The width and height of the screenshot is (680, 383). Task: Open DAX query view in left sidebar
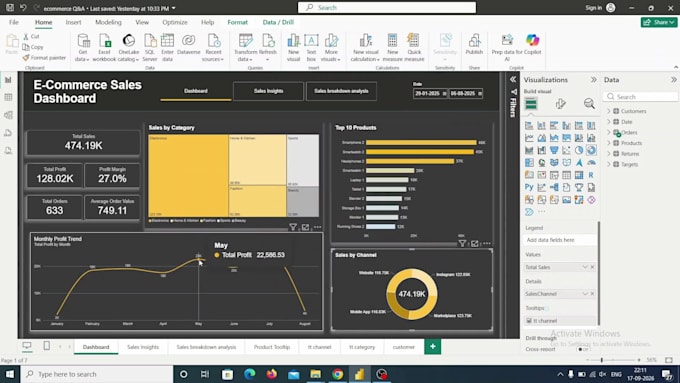pyautogui.click(x=8, y=133)
